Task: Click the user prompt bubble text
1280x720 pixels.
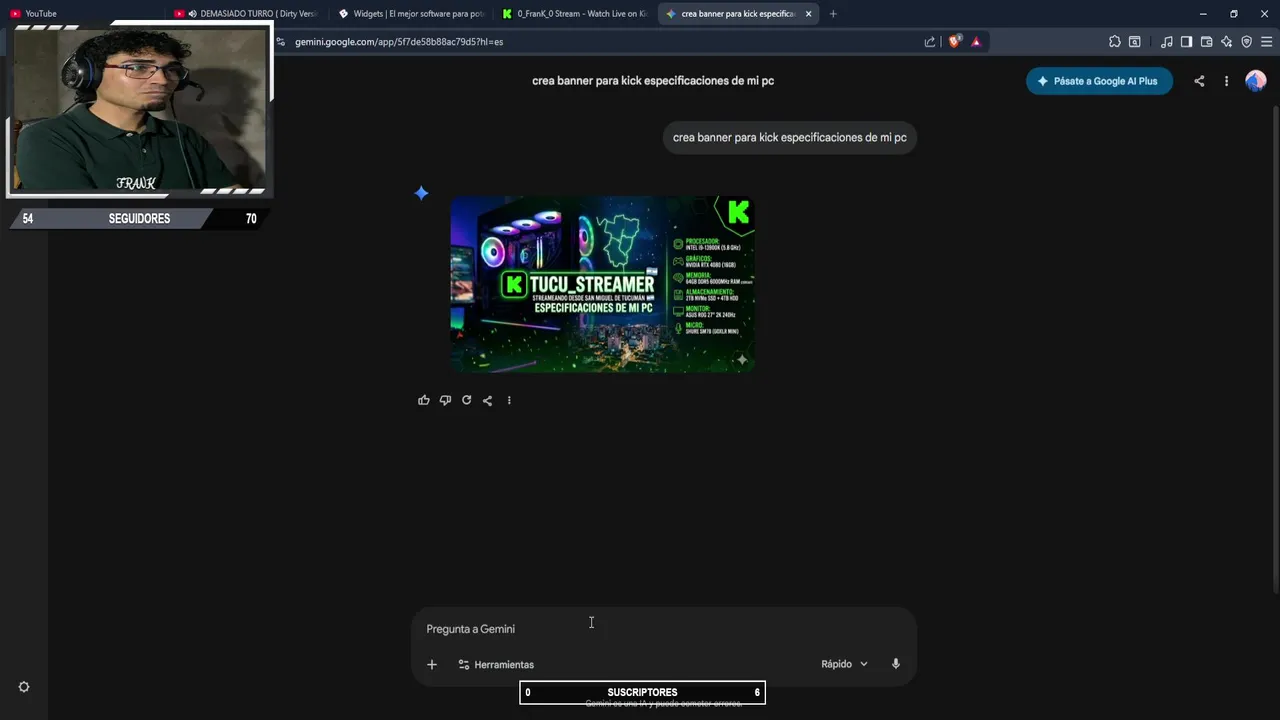Action: tap(790, 138)
